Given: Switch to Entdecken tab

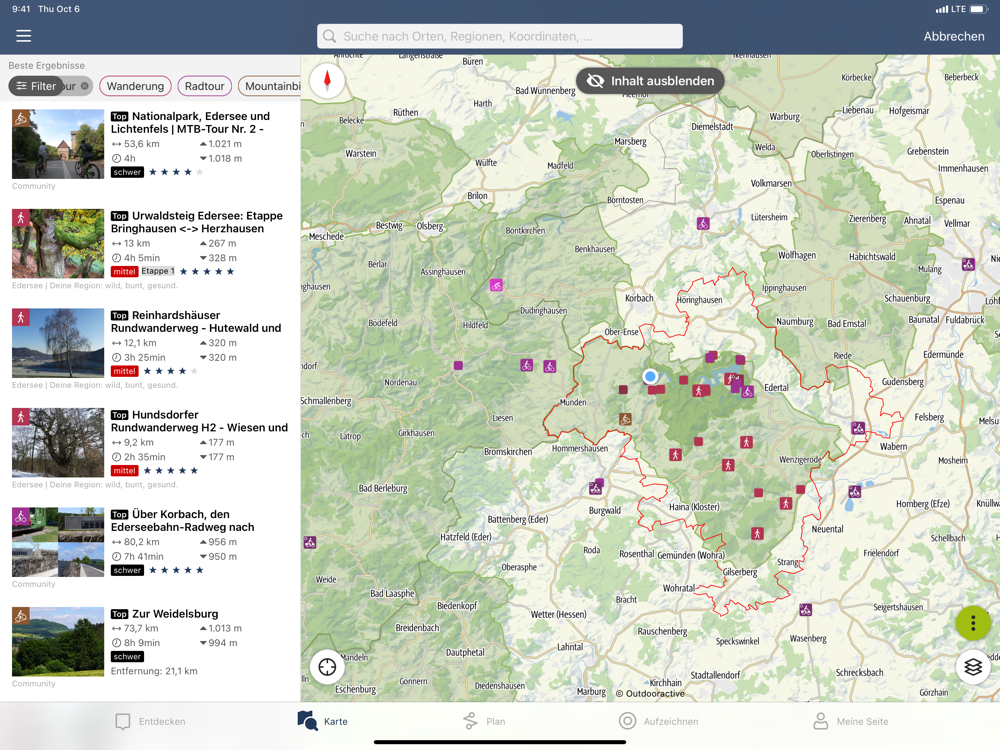Looking at the screenshot, I should pos(151,721).
